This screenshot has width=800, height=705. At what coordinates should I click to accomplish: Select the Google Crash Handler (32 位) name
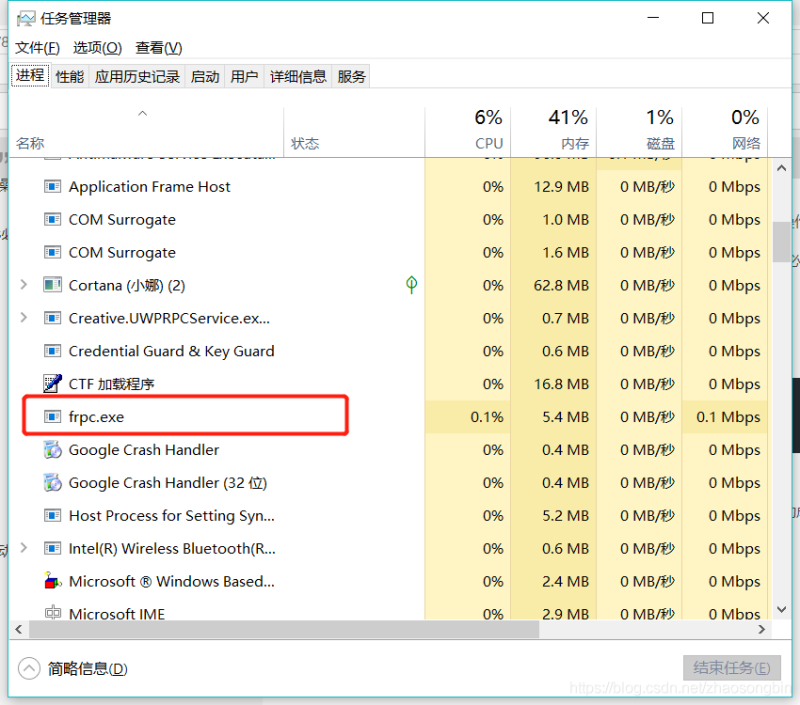tap(168, 483)
